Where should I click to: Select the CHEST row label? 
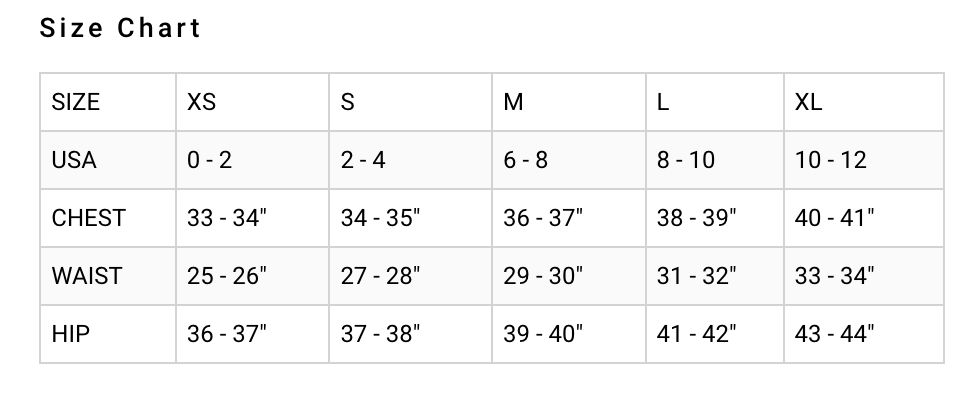pyautogui.click(x=88, y=218)
